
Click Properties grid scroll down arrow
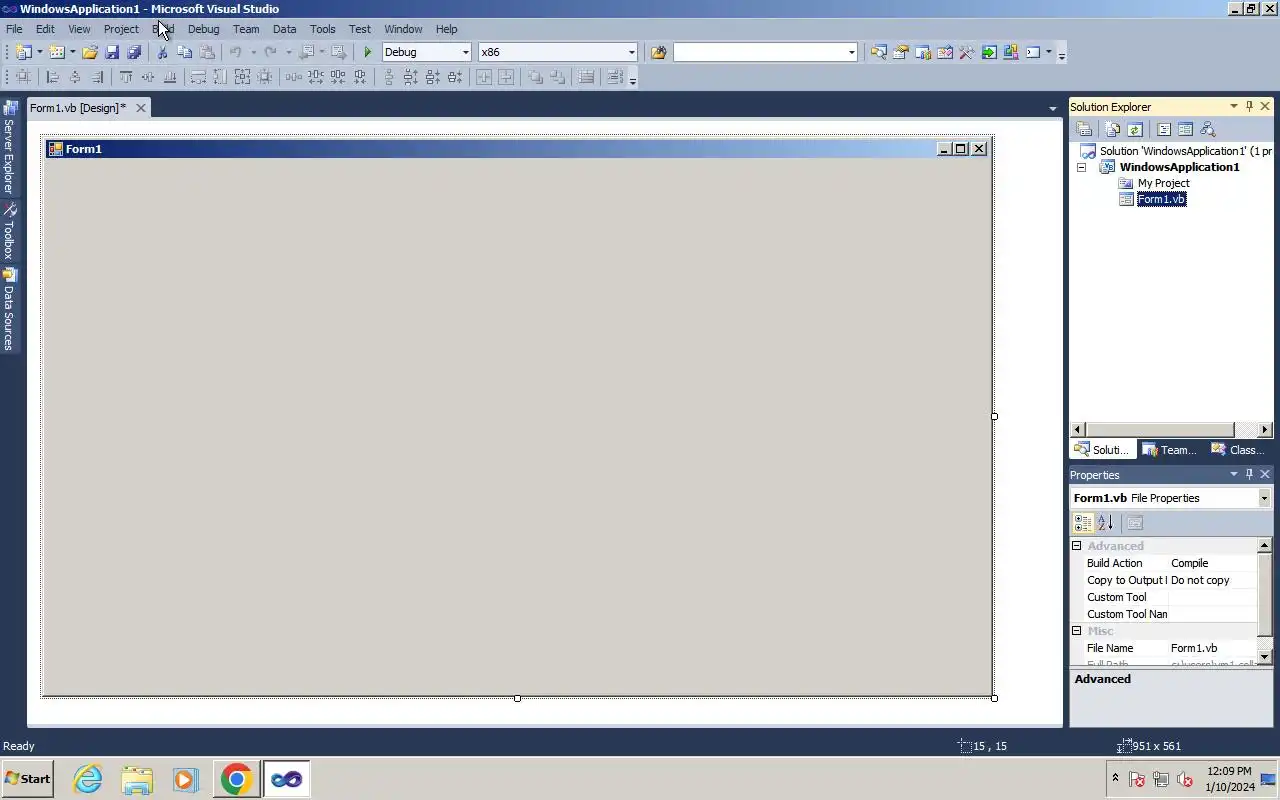[1264, 657]
